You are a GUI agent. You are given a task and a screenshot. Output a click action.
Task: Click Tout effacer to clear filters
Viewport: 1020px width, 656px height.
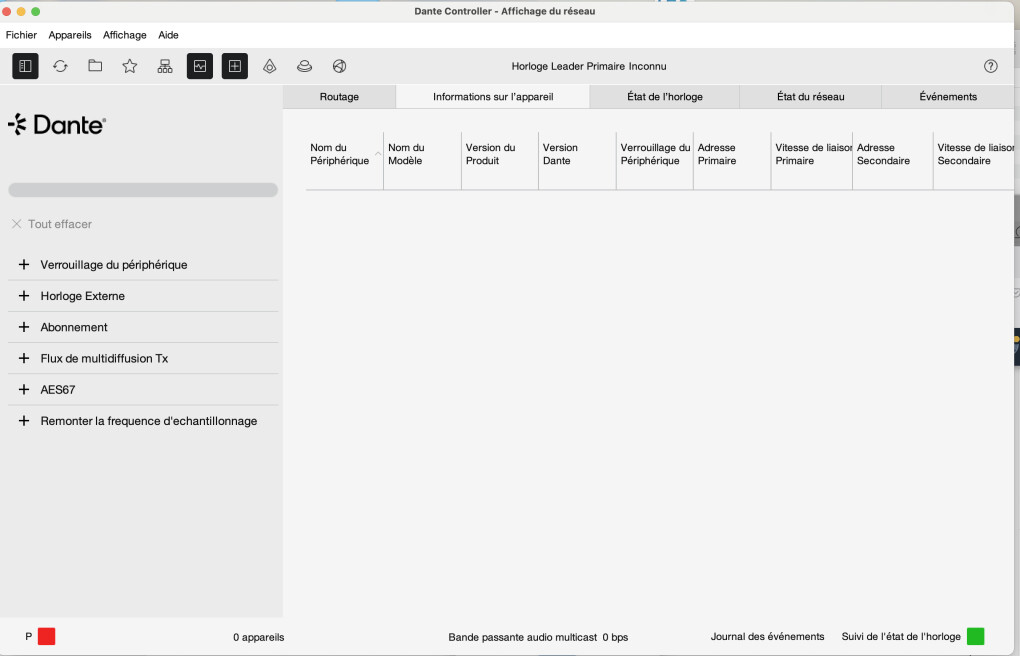pos(52,224)
